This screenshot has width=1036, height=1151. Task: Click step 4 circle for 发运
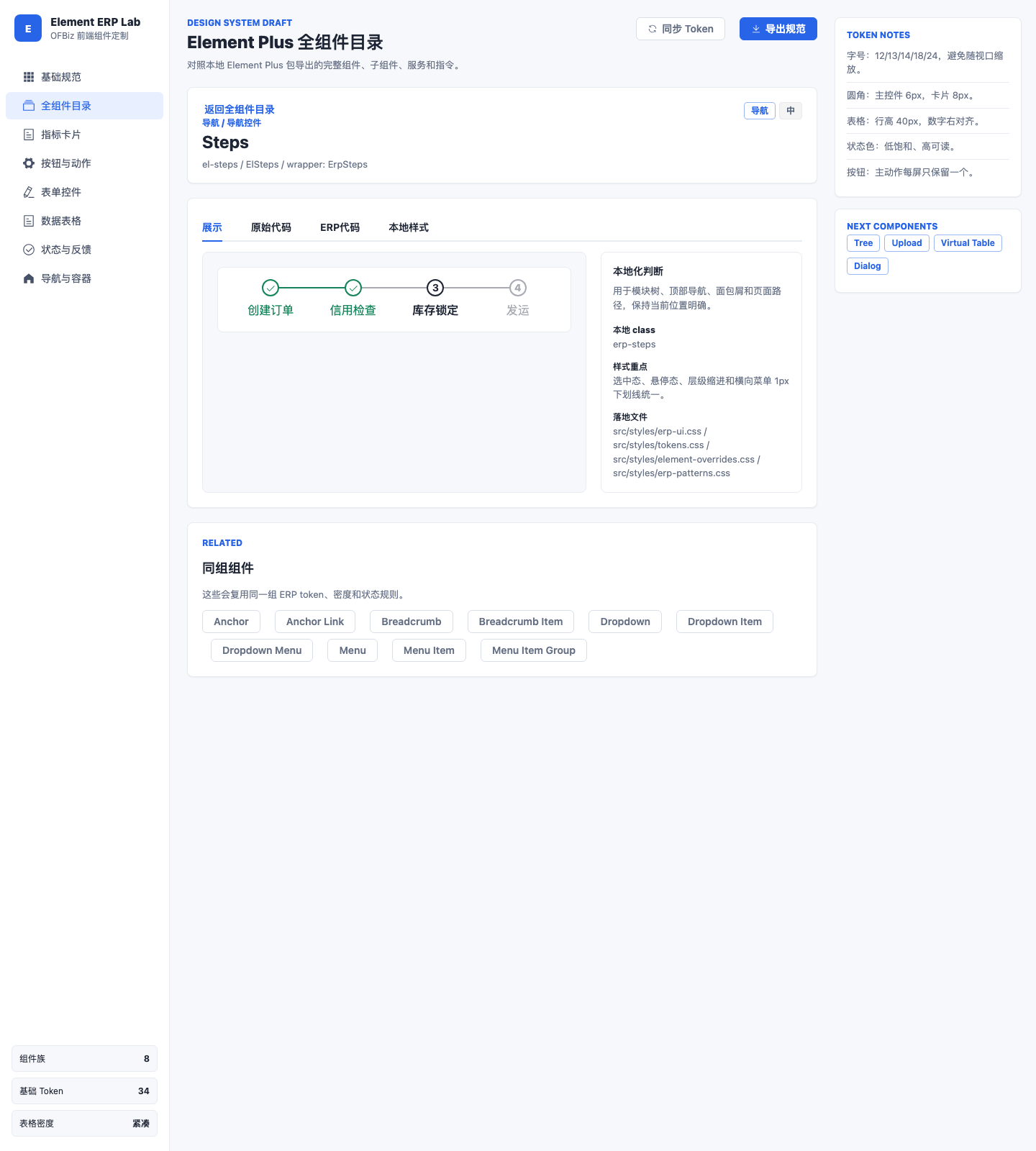[x=518, y=288]
